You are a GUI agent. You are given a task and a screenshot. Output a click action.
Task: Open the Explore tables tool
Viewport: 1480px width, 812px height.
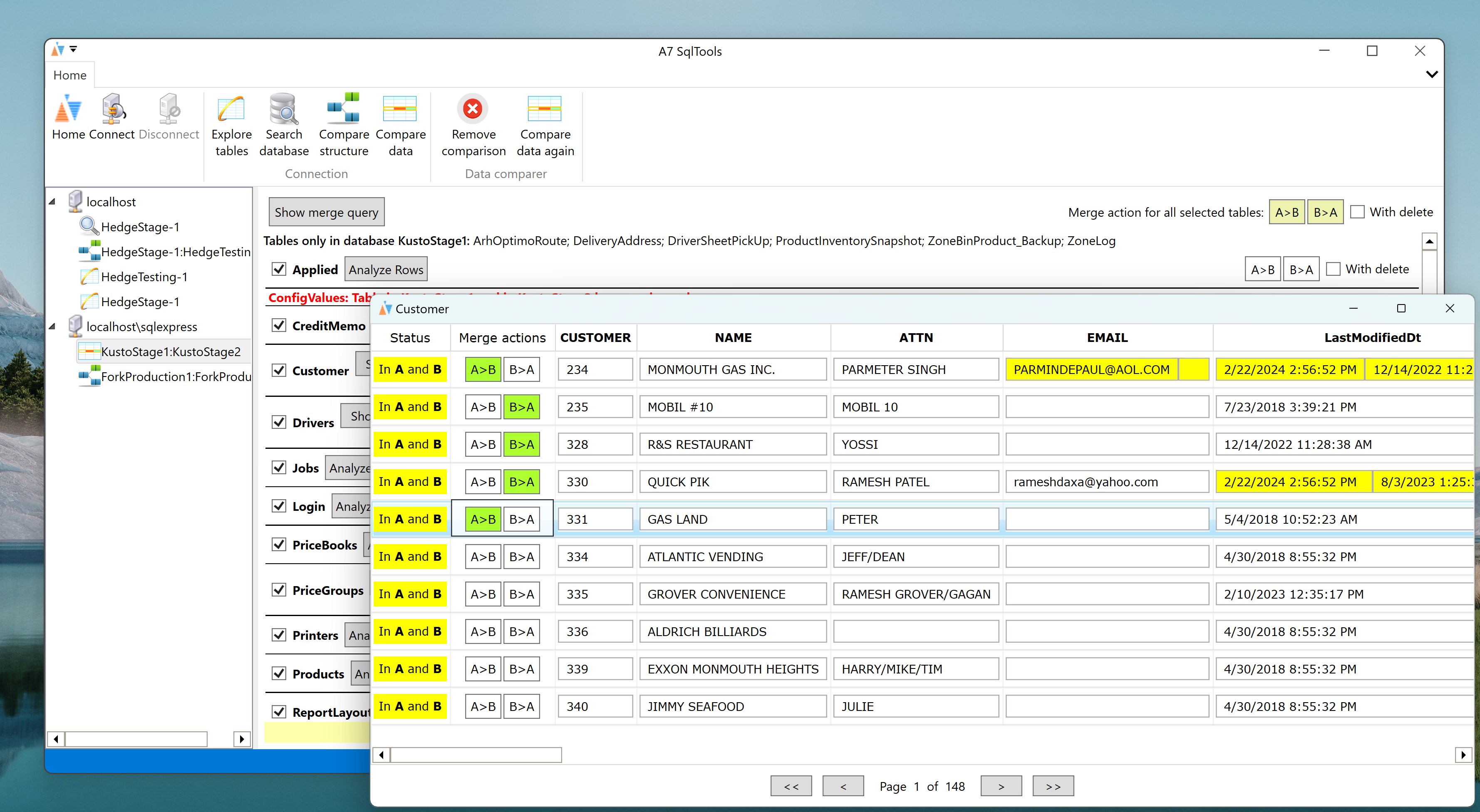point(231,110)
